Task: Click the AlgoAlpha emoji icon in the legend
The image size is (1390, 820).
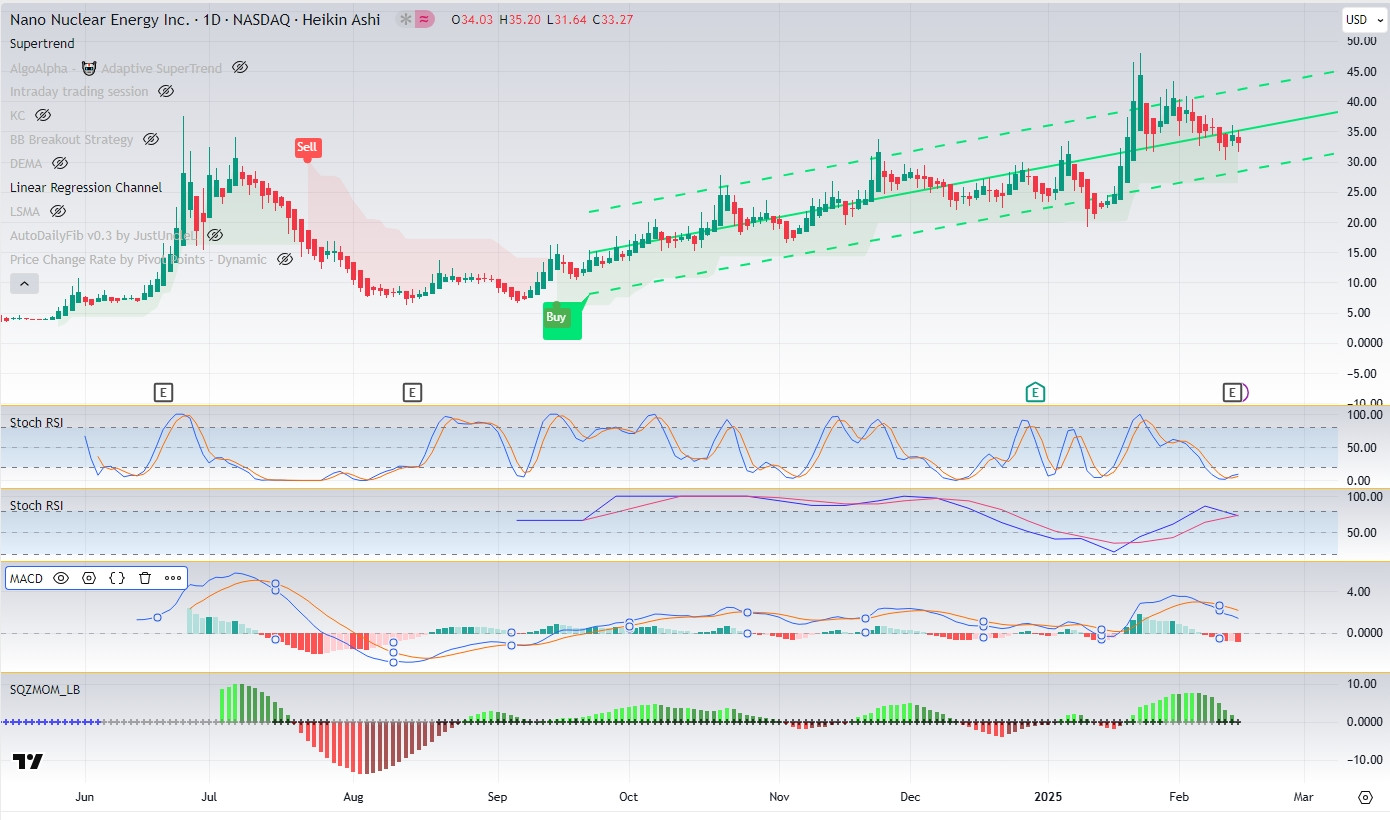Action: (89, 68)
